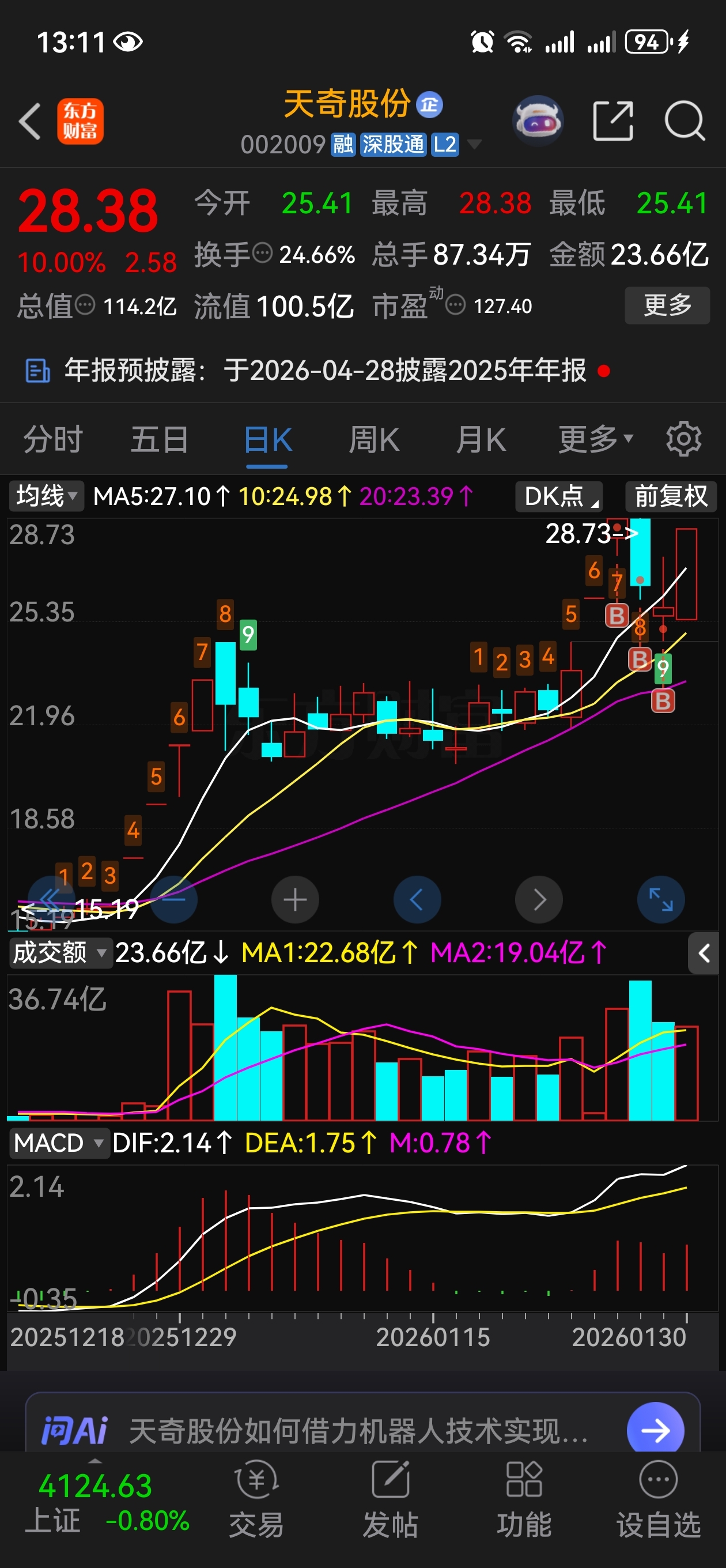Toggle the eye icon in status bar
Viewport: 726px width, 1568px height.
point(128,42)
